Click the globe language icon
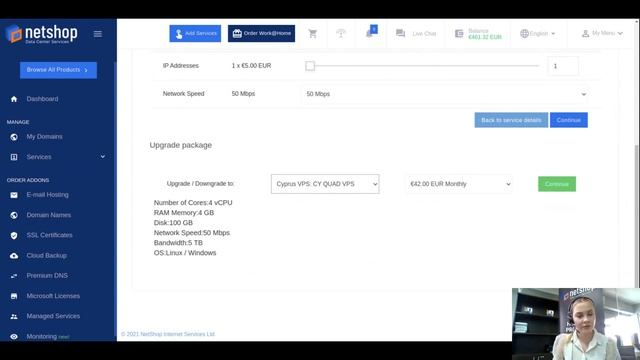Image resolution: width=640 pixels, height=360 pixels. click(524, 33)
